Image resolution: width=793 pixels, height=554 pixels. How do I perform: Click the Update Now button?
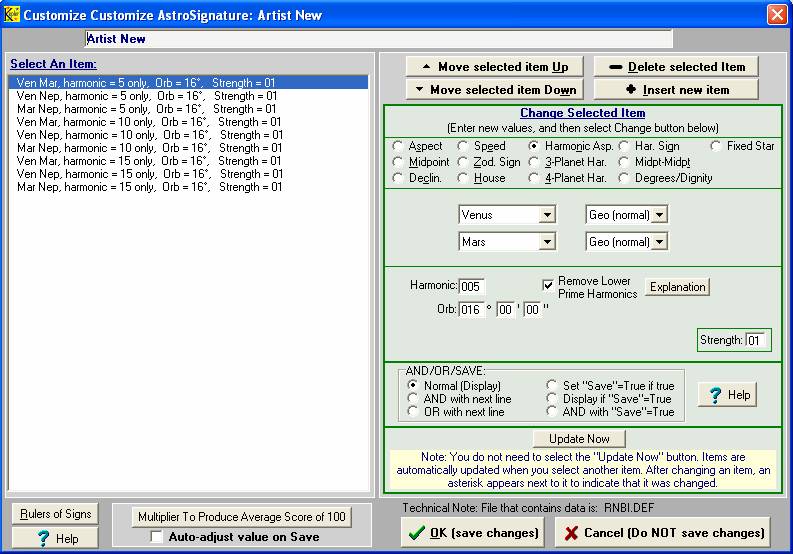pyautogui.click(x=579, y=439)
